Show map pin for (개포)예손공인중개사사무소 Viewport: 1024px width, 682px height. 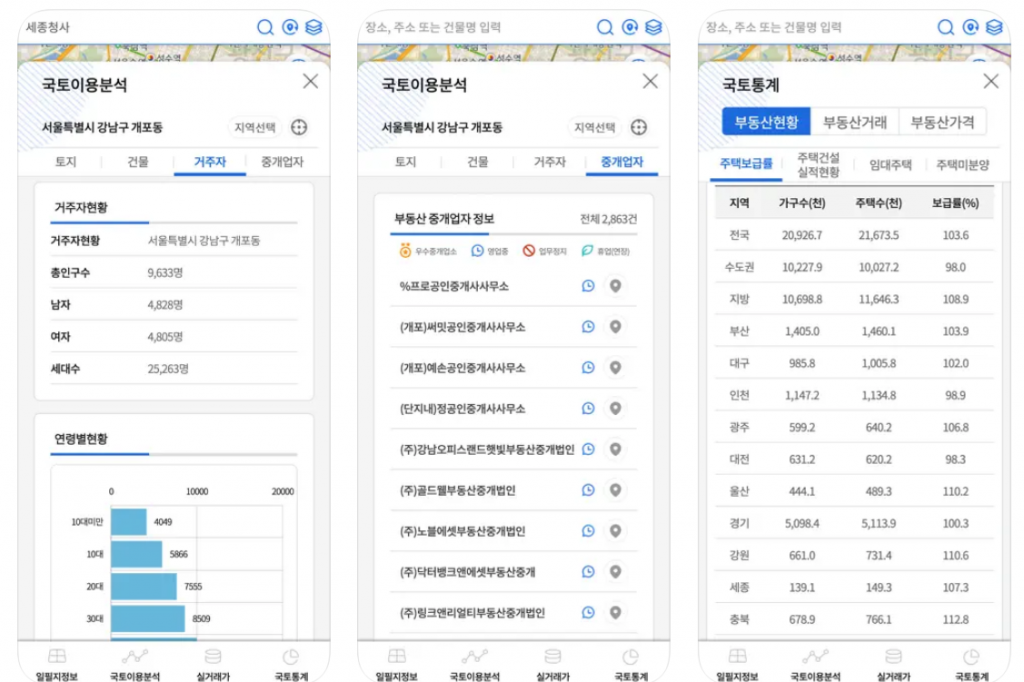pyautogui.click(x=615, y=367)
